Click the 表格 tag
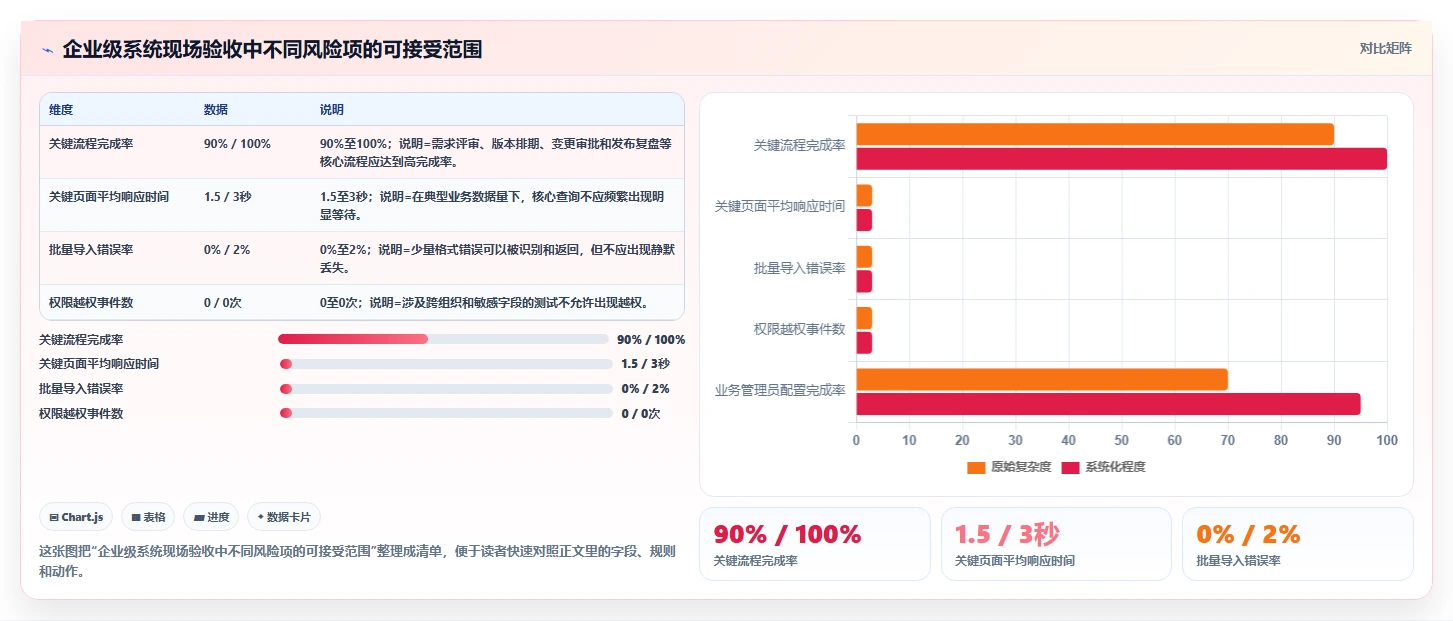The image size is (1453, 621). coord(148,517)
